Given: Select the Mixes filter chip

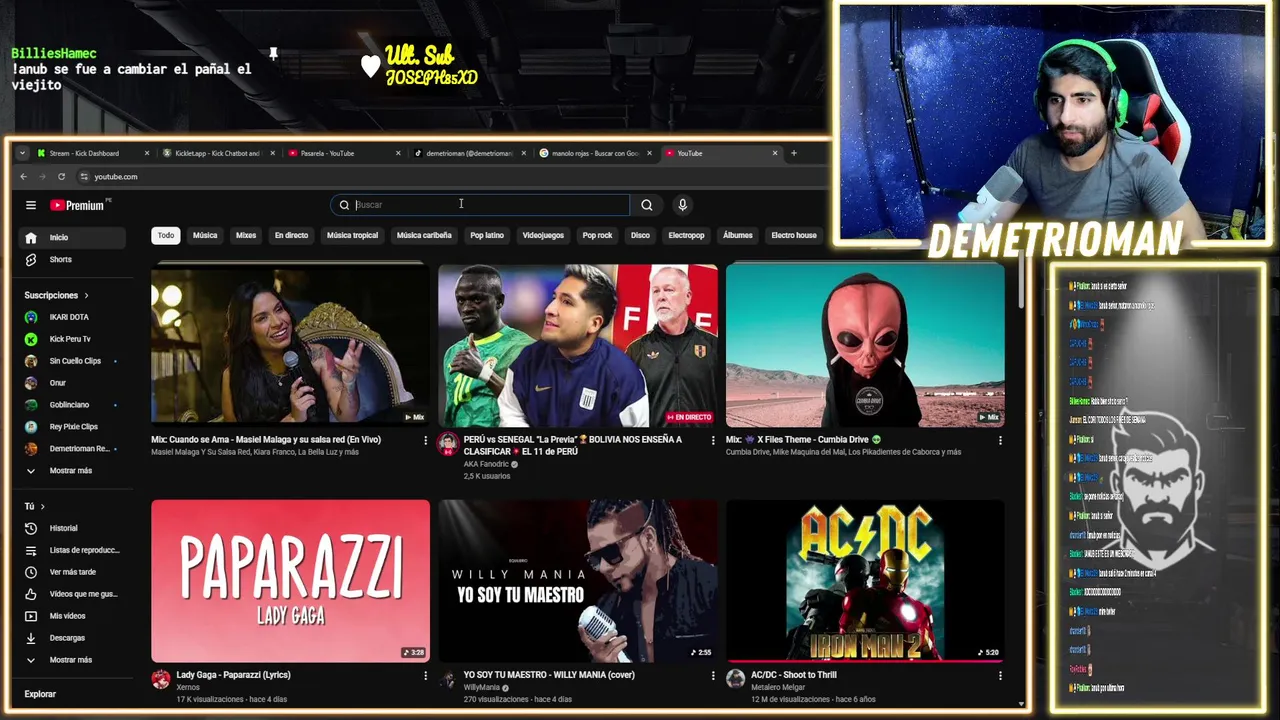Looking at the screenshot, I should [x=246, y=236].
